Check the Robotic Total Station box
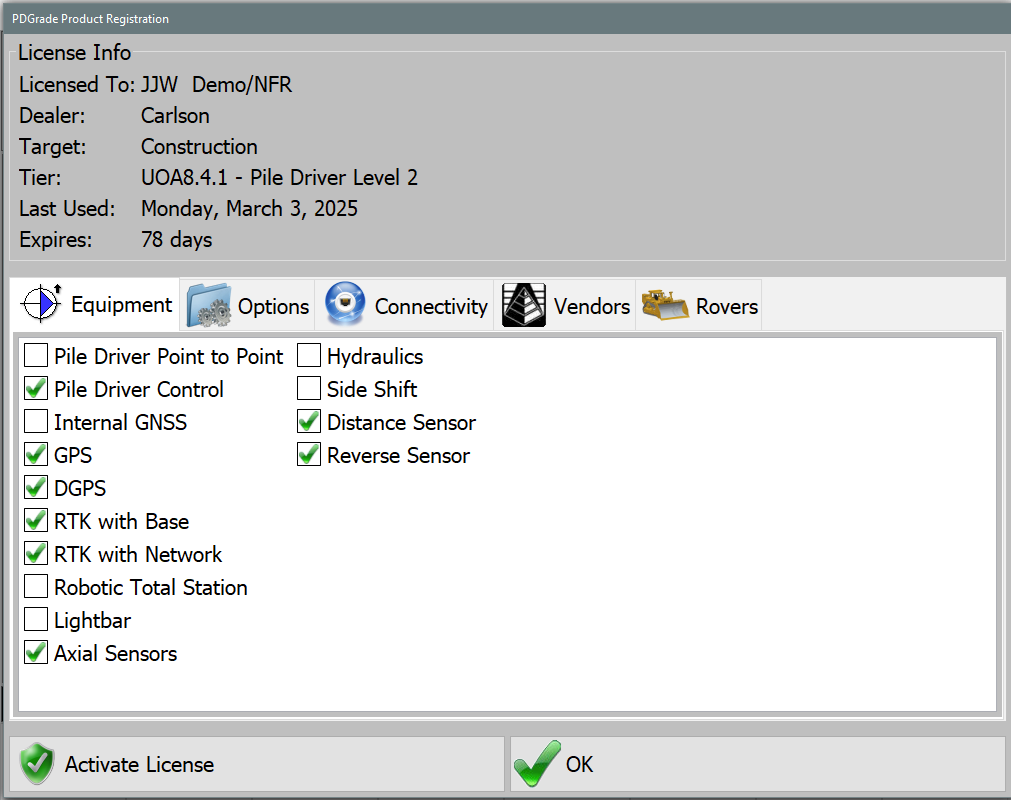 point(37,588)
